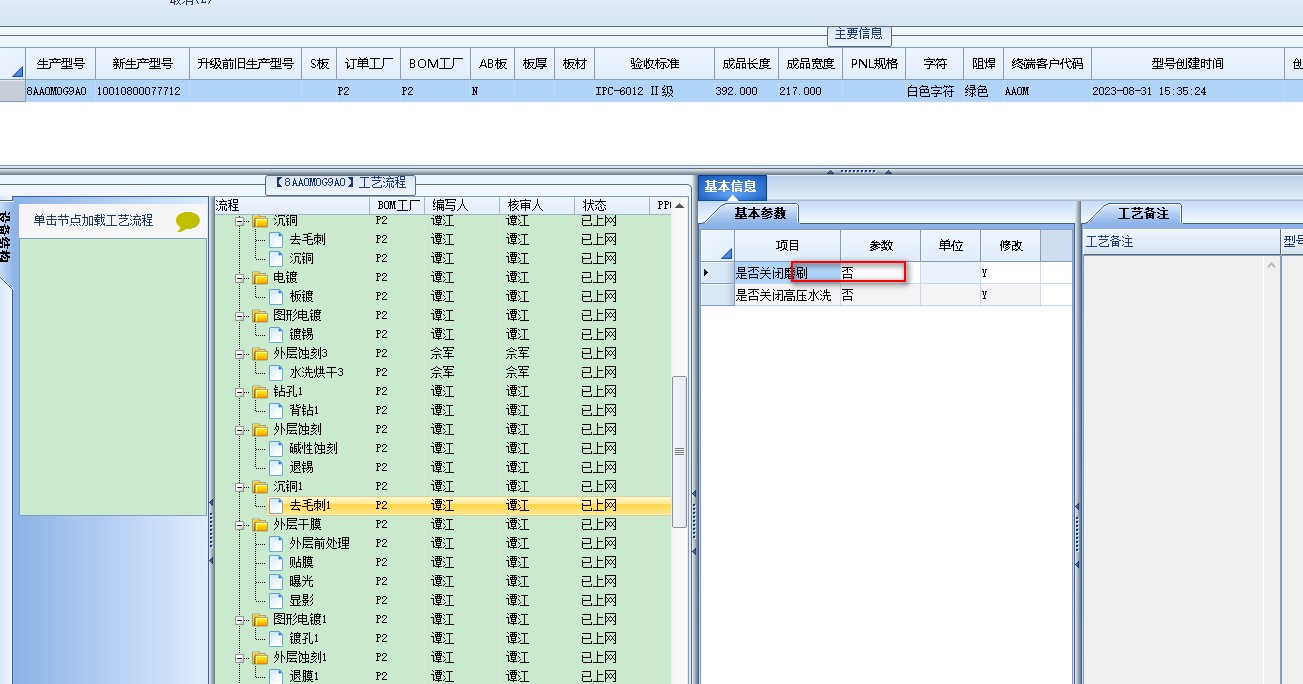Click the AAOM customer code cell

click(x=1047, y=91)
